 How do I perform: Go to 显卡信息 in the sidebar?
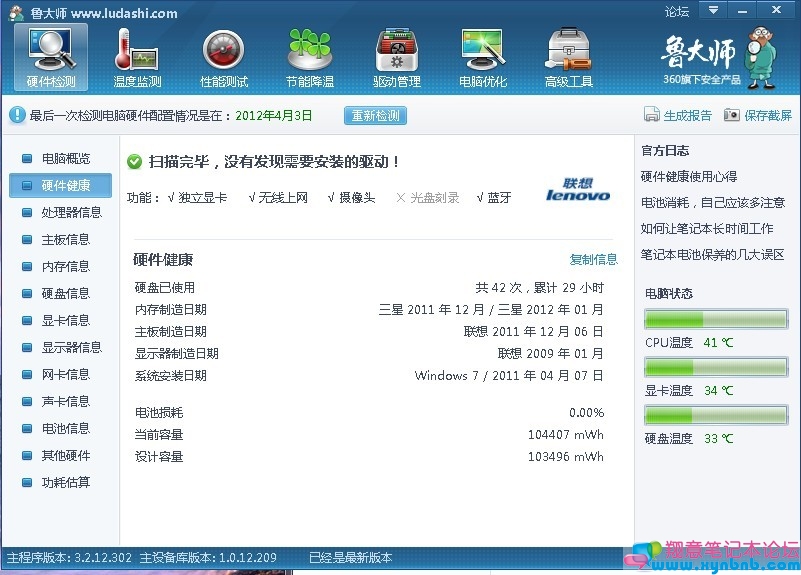coord(65,320)
